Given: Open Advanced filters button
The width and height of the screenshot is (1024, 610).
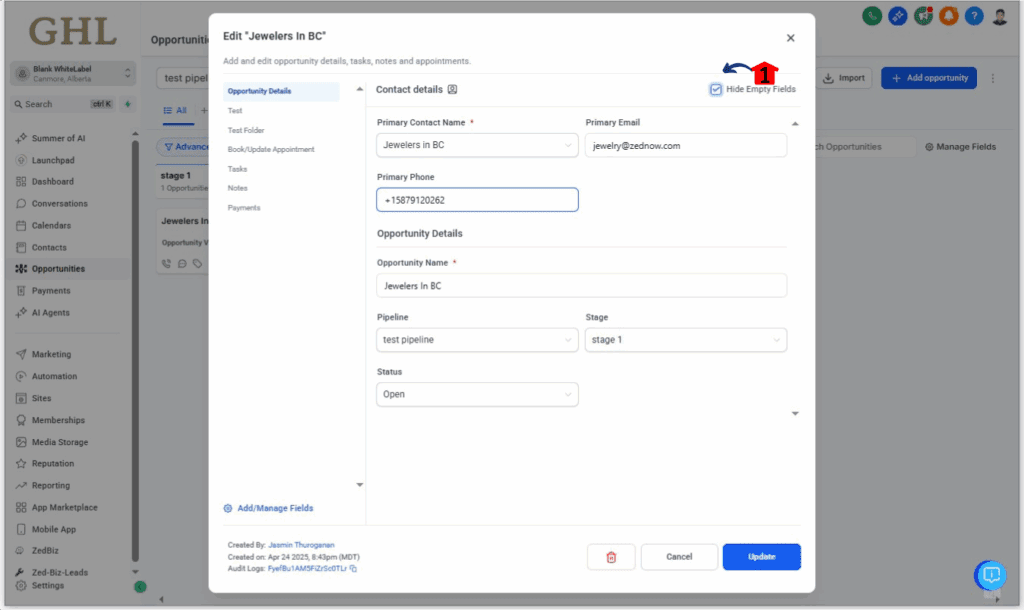Looking at the screenshot, I should (x=183, y=147).
